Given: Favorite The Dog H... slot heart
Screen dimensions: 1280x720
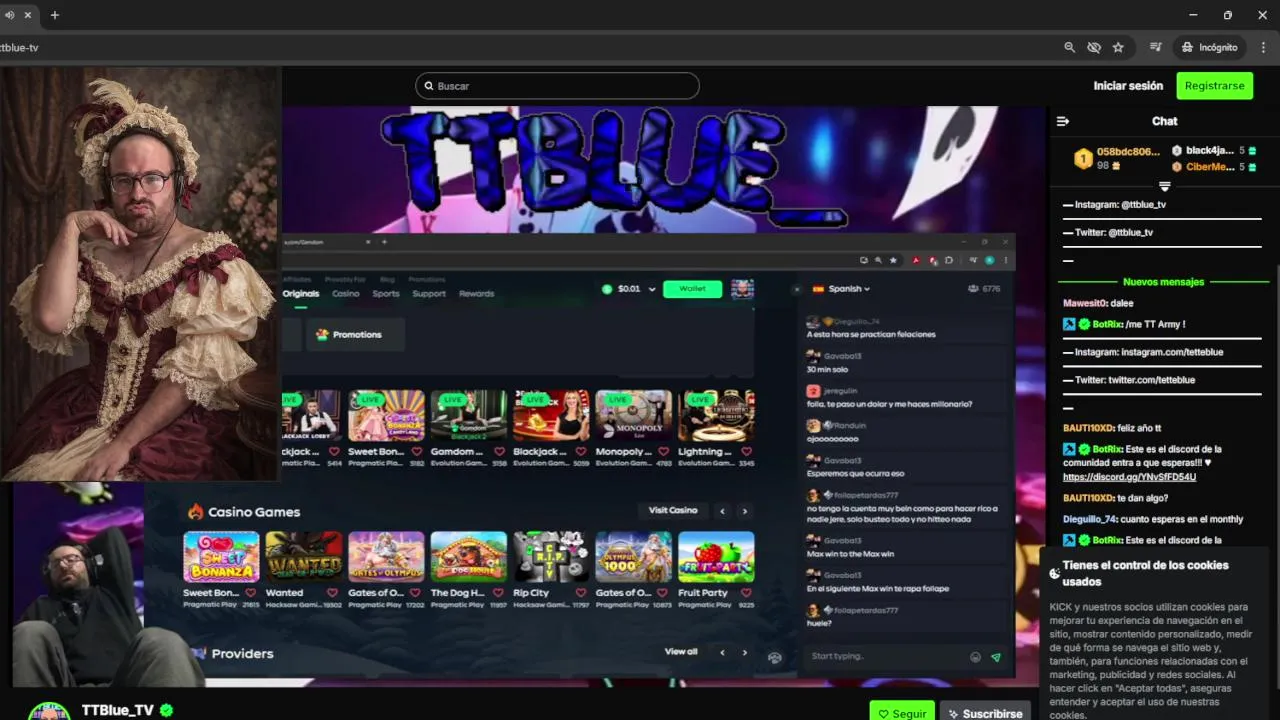Looking at the screenshot, I should (499, 593).
